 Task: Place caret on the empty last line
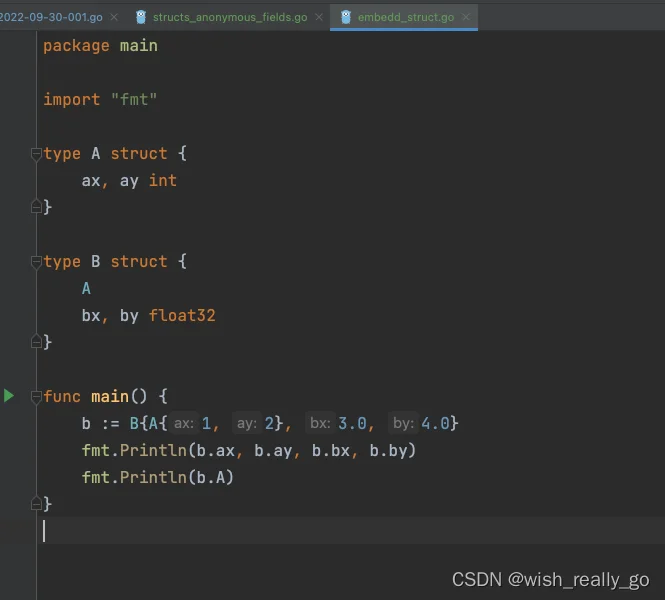click(x=351, y=531)
